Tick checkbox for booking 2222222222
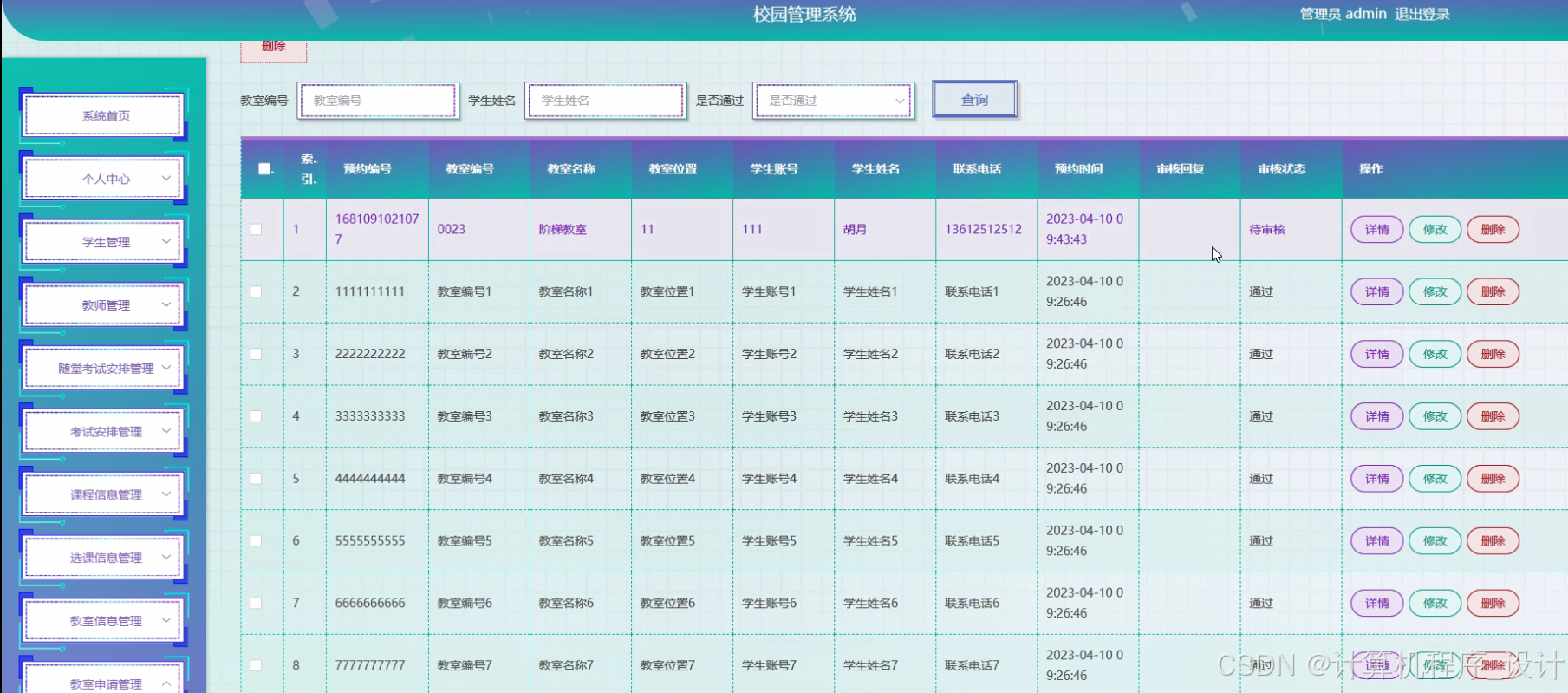This screenshot has height=693, width=1568. pyautogui.click(x=256, y=354)
